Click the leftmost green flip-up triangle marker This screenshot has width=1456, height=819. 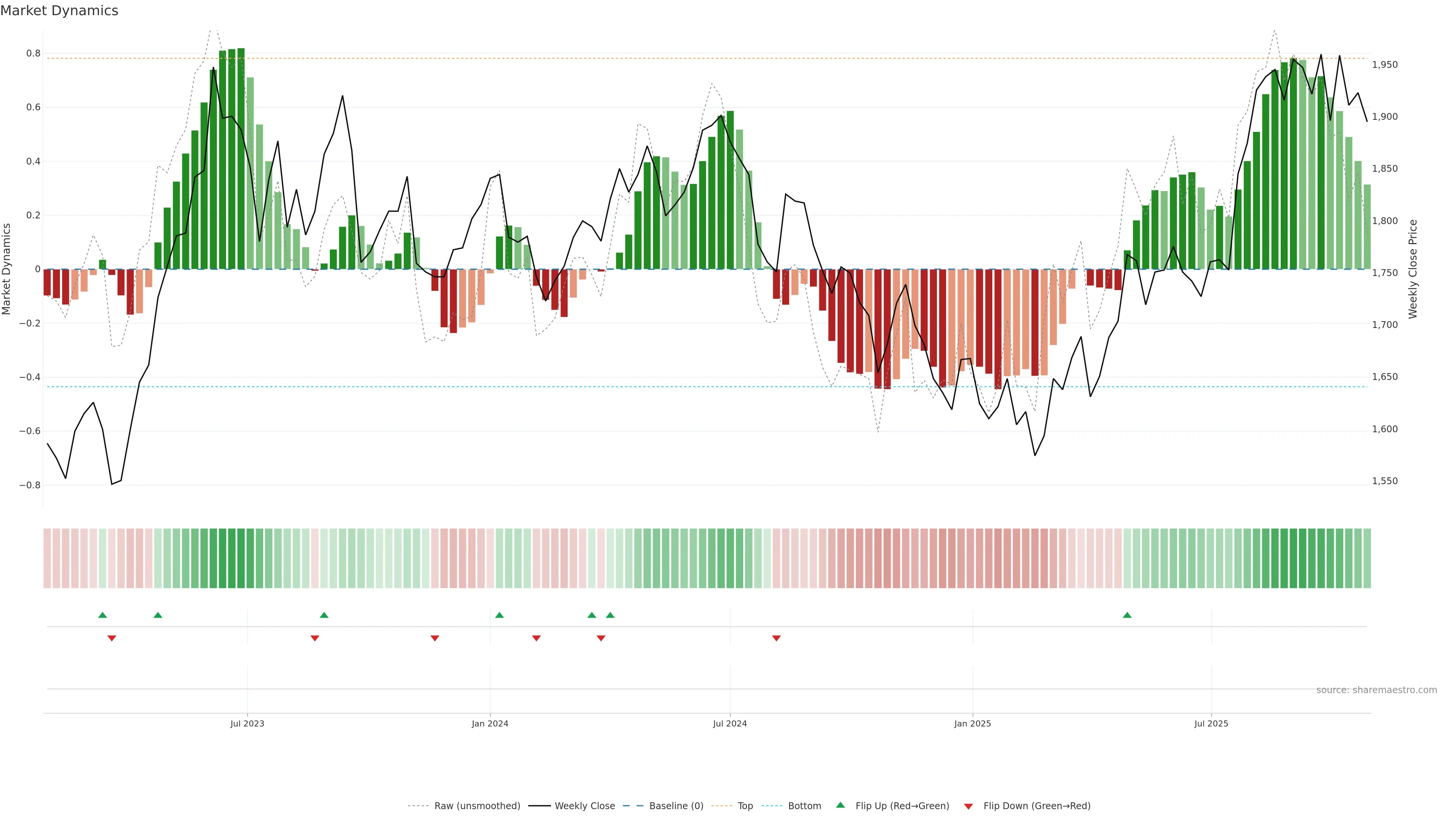coord(102,615)
